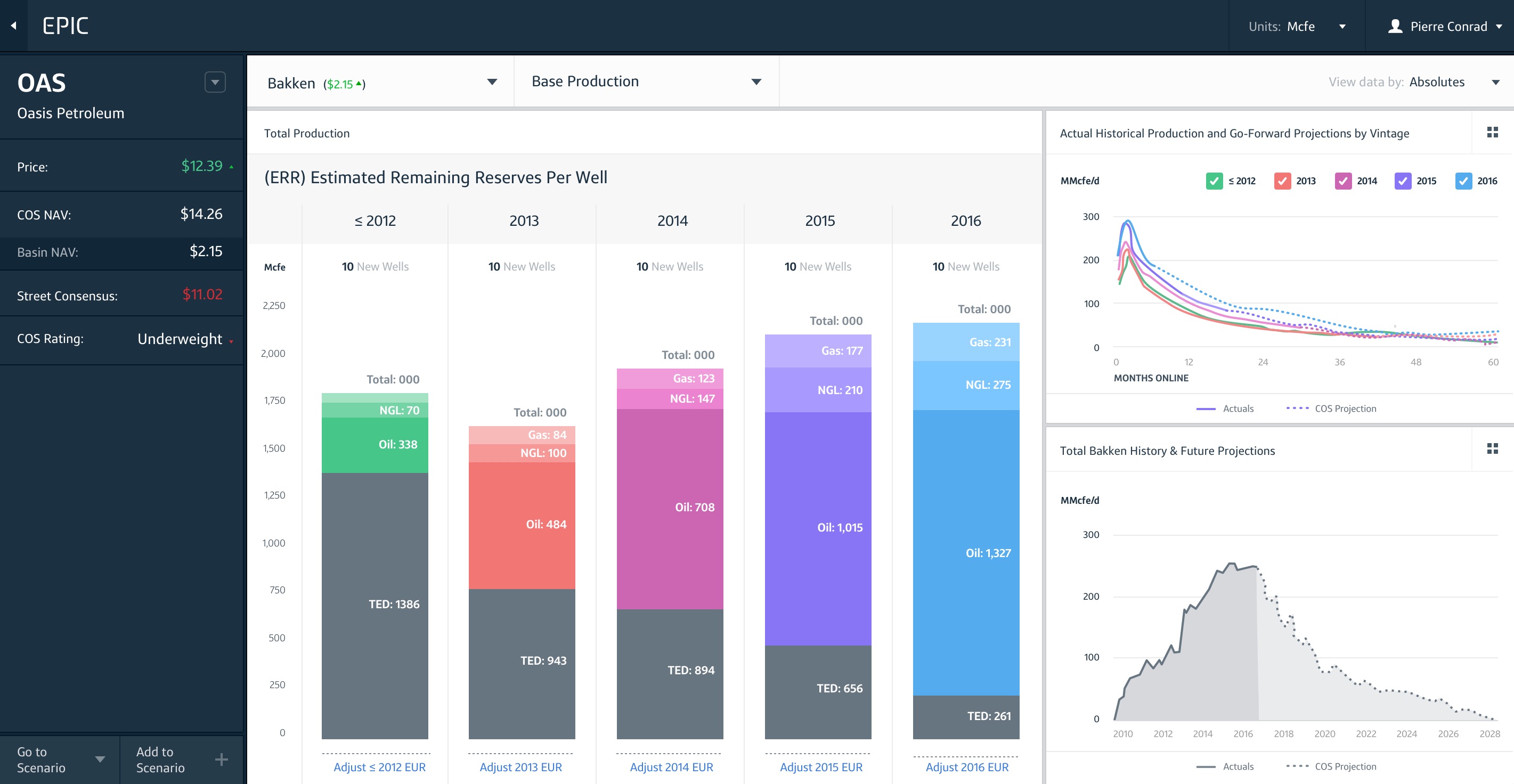The image size is (1514, 784).
Task: Click the OAS company selector arrow box
Action: click(215, 82)
